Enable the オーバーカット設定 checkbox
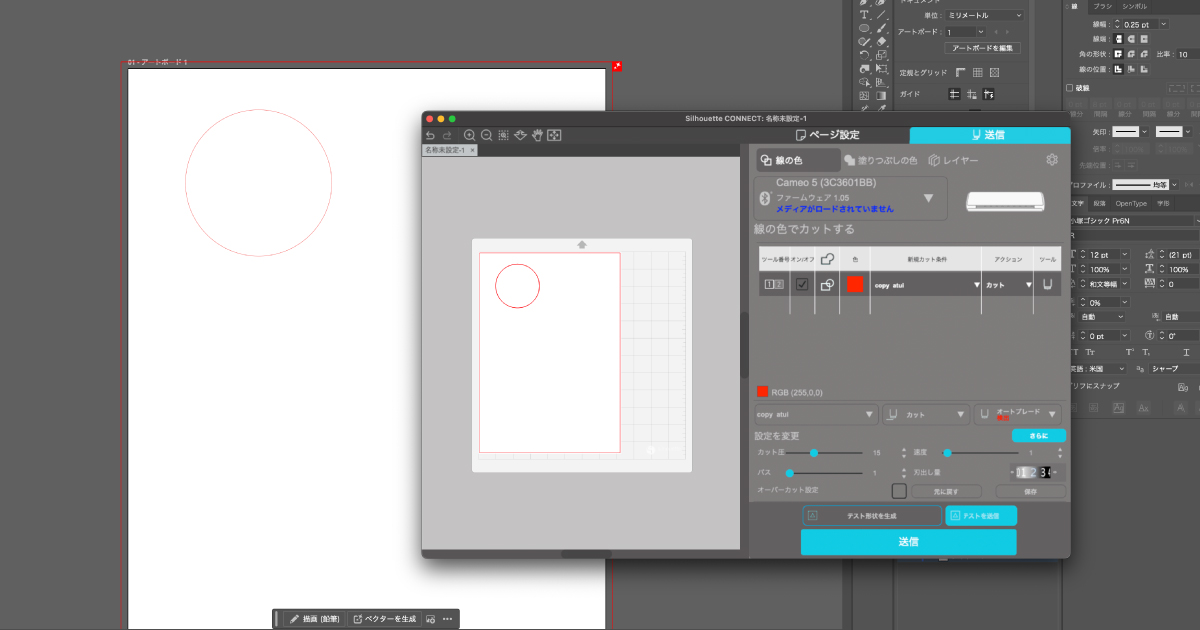Screen dimensions: 1200x630 pyautogui.click(x=899, y=491)
